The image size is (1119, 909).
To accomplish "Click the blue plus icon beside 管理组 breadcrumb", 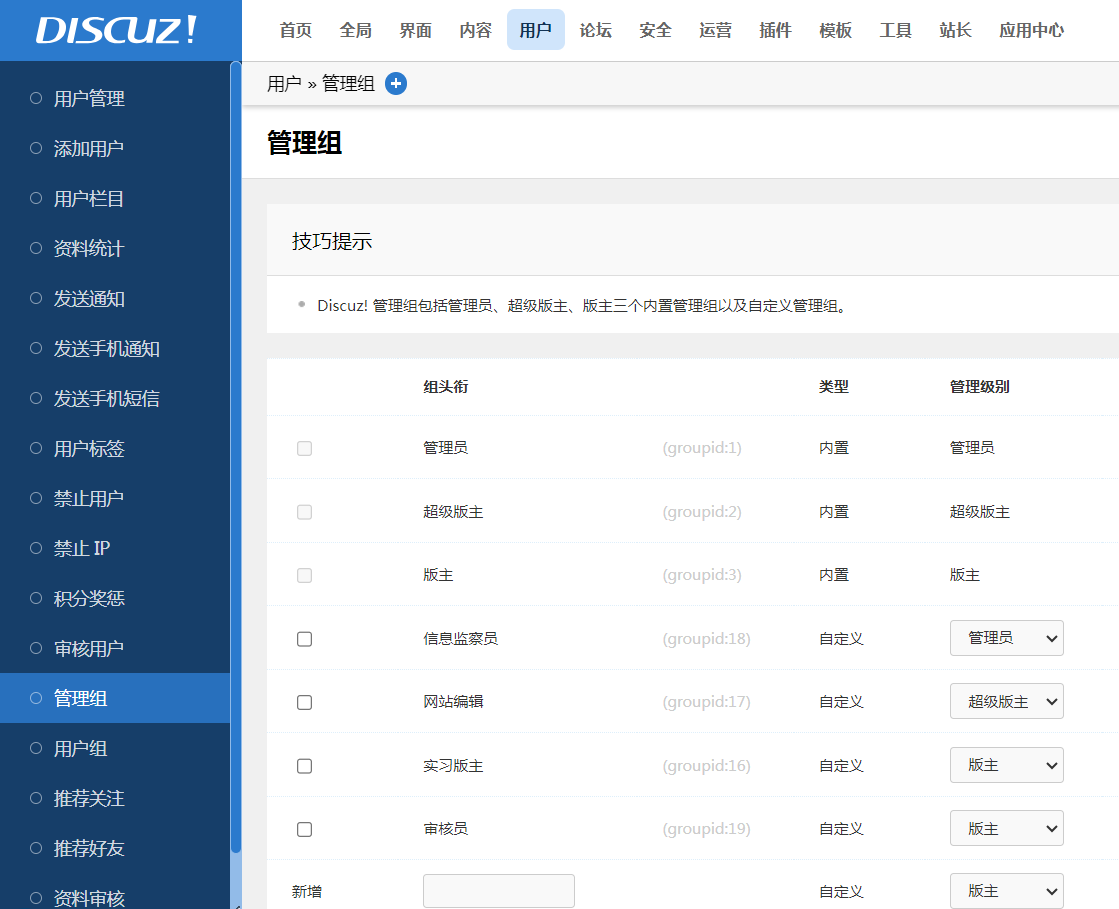I will point(396,83).
